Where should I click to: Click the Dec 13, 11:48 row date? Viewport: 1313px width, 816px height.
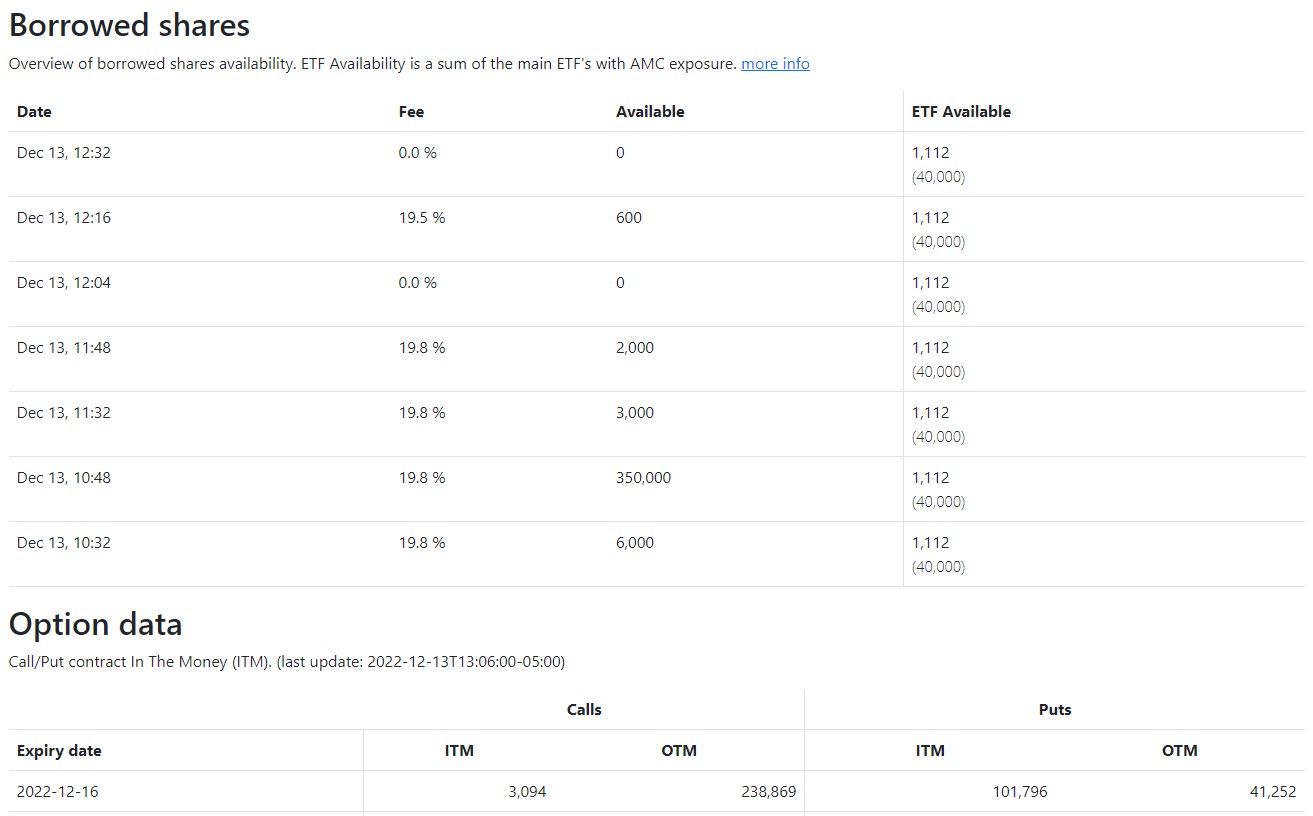[64, 348]
